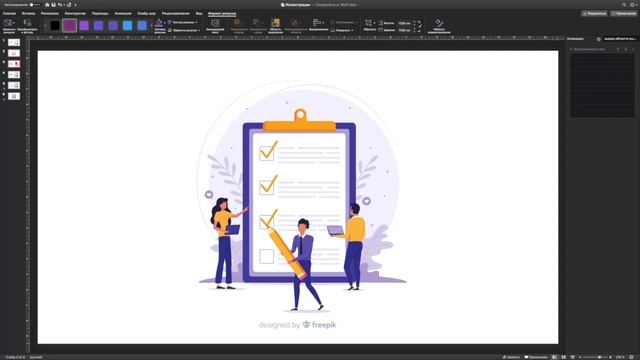Open the Контур рисунка dropdown
Image resolution: width=640 pixels, height=360 pixels.
(x=183, y=22)
